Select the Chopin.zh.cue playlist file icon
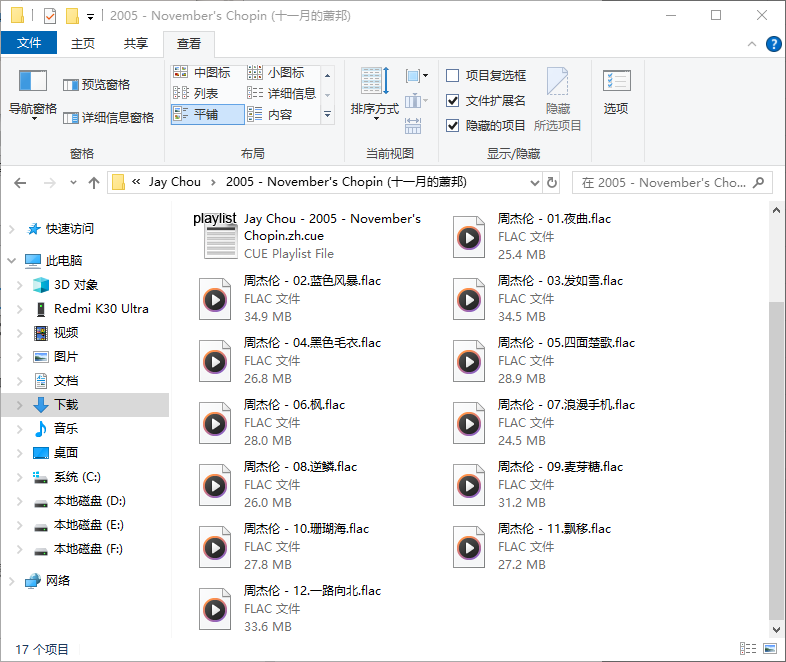 (220, 237)
